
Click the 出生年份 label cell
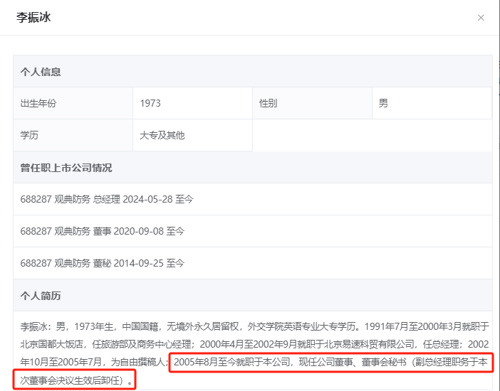click(x=73, y=103)
